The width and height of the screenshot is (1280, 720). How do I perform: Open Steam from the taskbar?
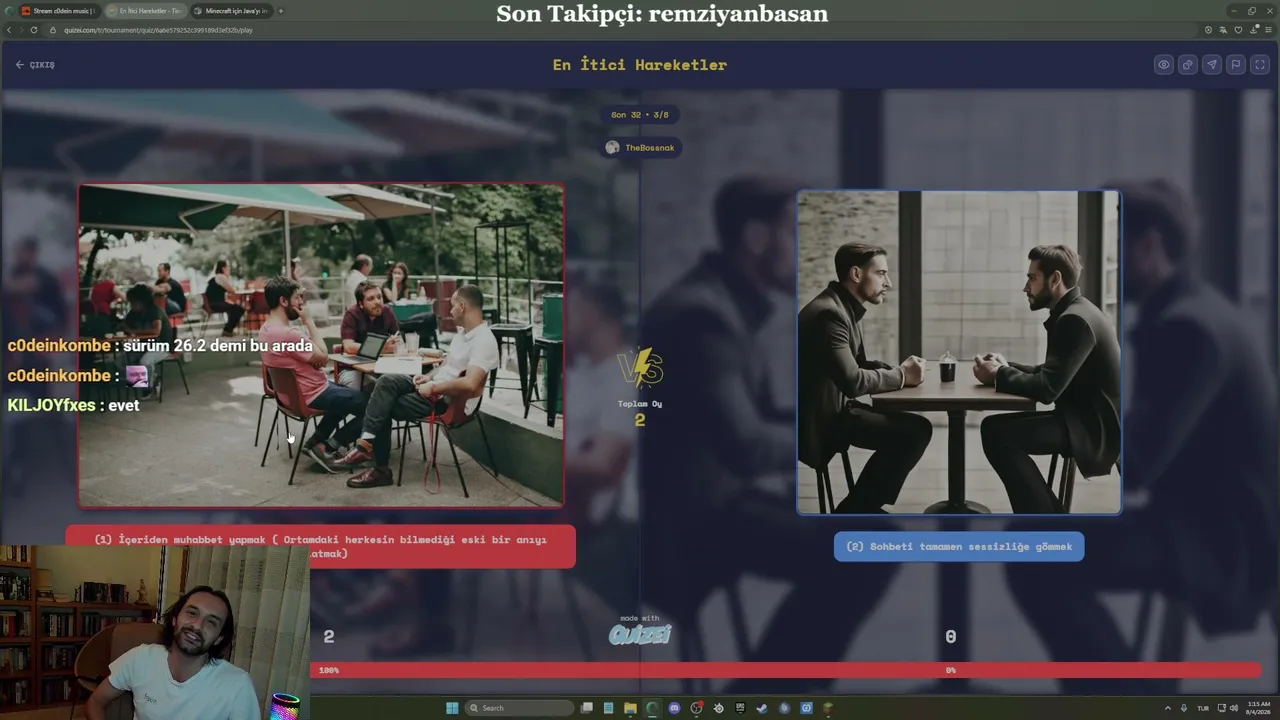pos(762,708)
